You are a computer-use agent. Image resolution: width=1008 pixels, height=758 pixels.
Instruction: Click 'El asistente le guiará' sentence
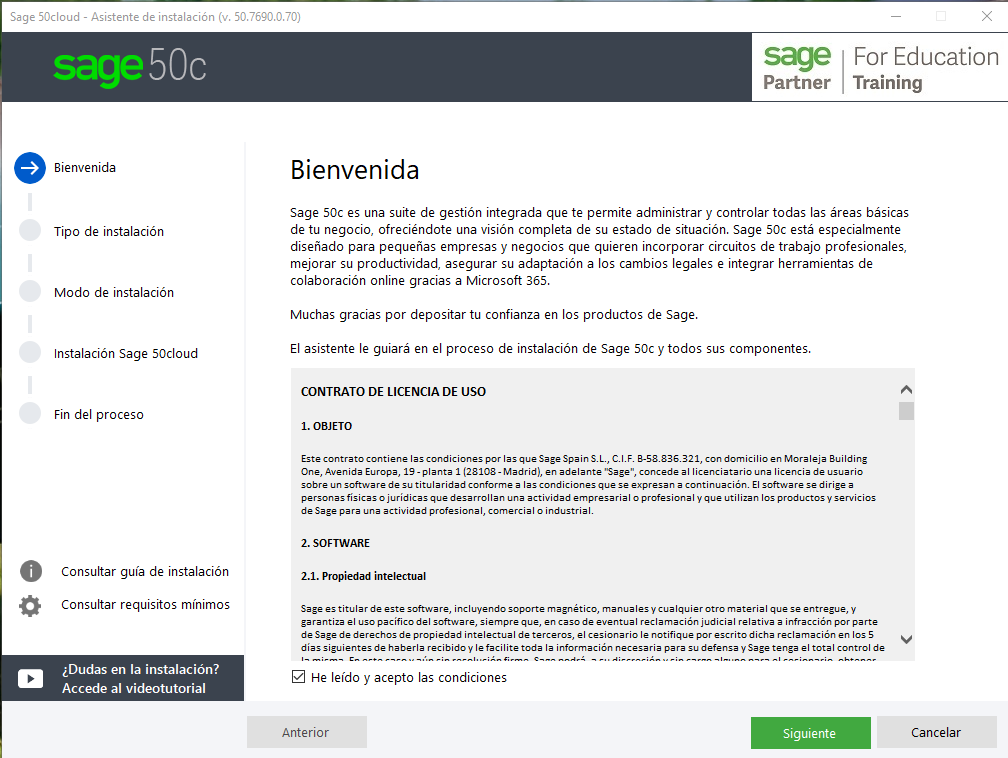(x=550, y=348)
